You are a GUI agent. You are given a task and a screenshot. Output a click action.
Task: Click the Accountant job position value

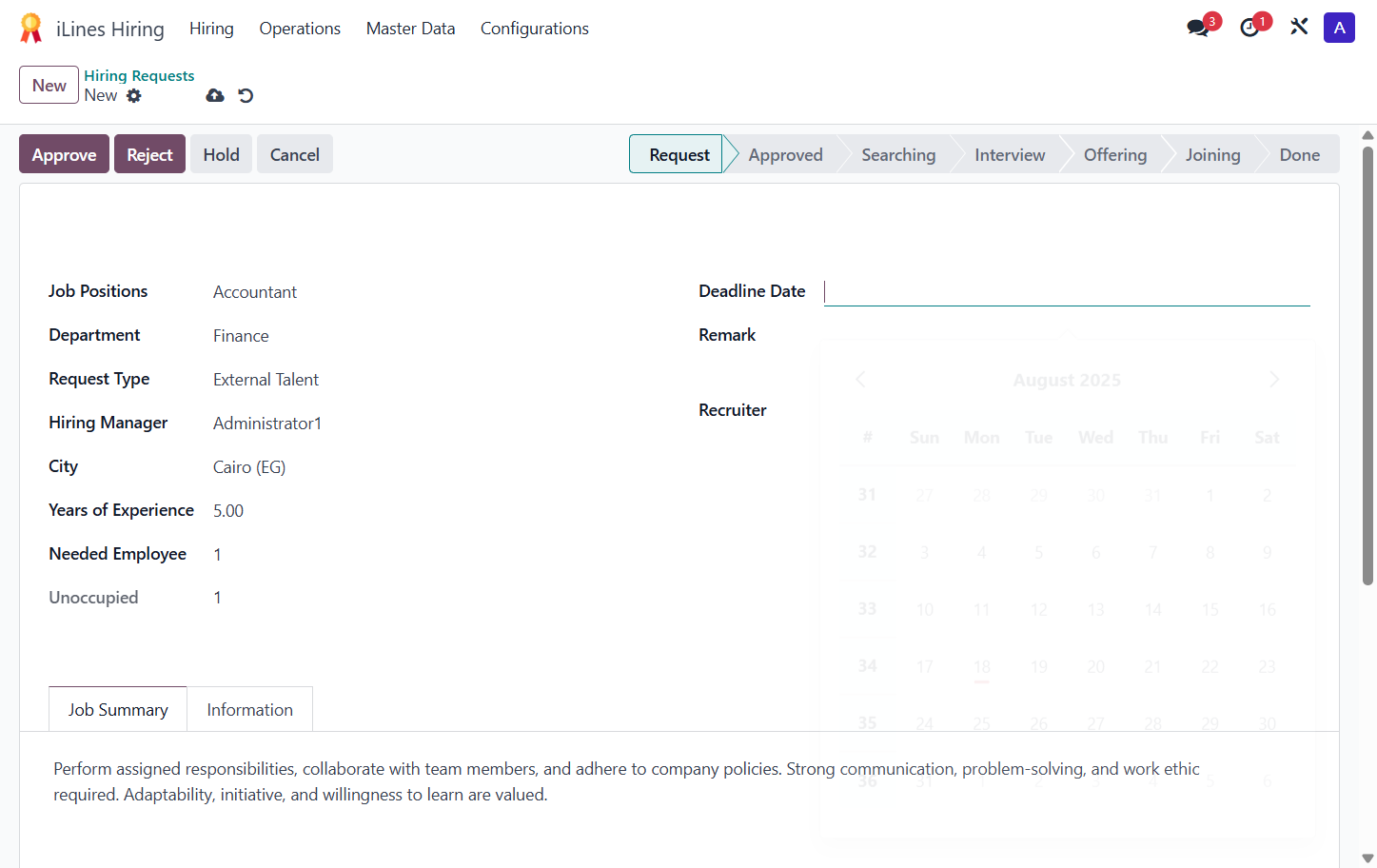[255, 292]
